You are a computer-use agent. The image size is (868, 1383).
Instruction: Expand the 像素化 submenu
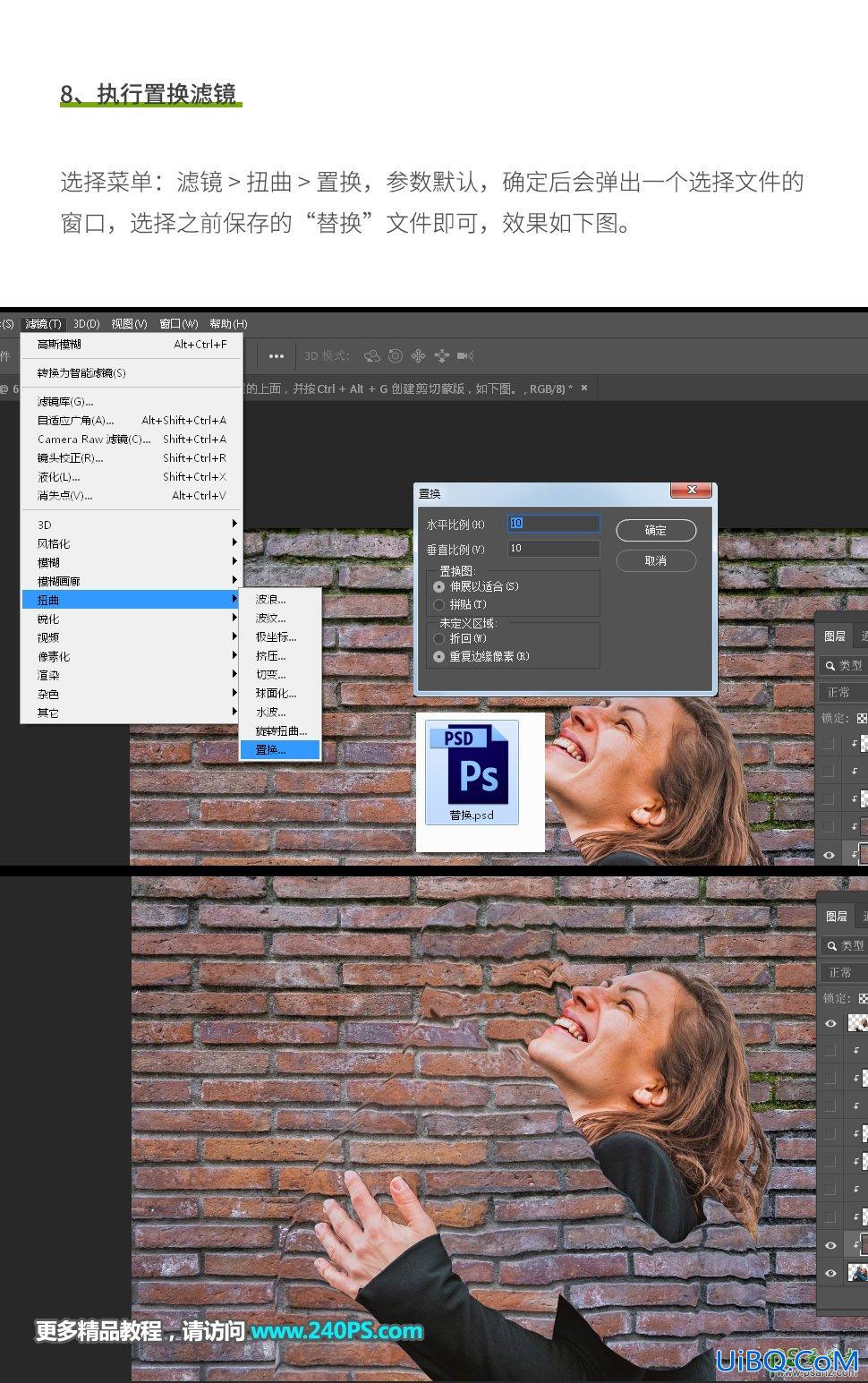pyautogui.click(x=131, y=656)
